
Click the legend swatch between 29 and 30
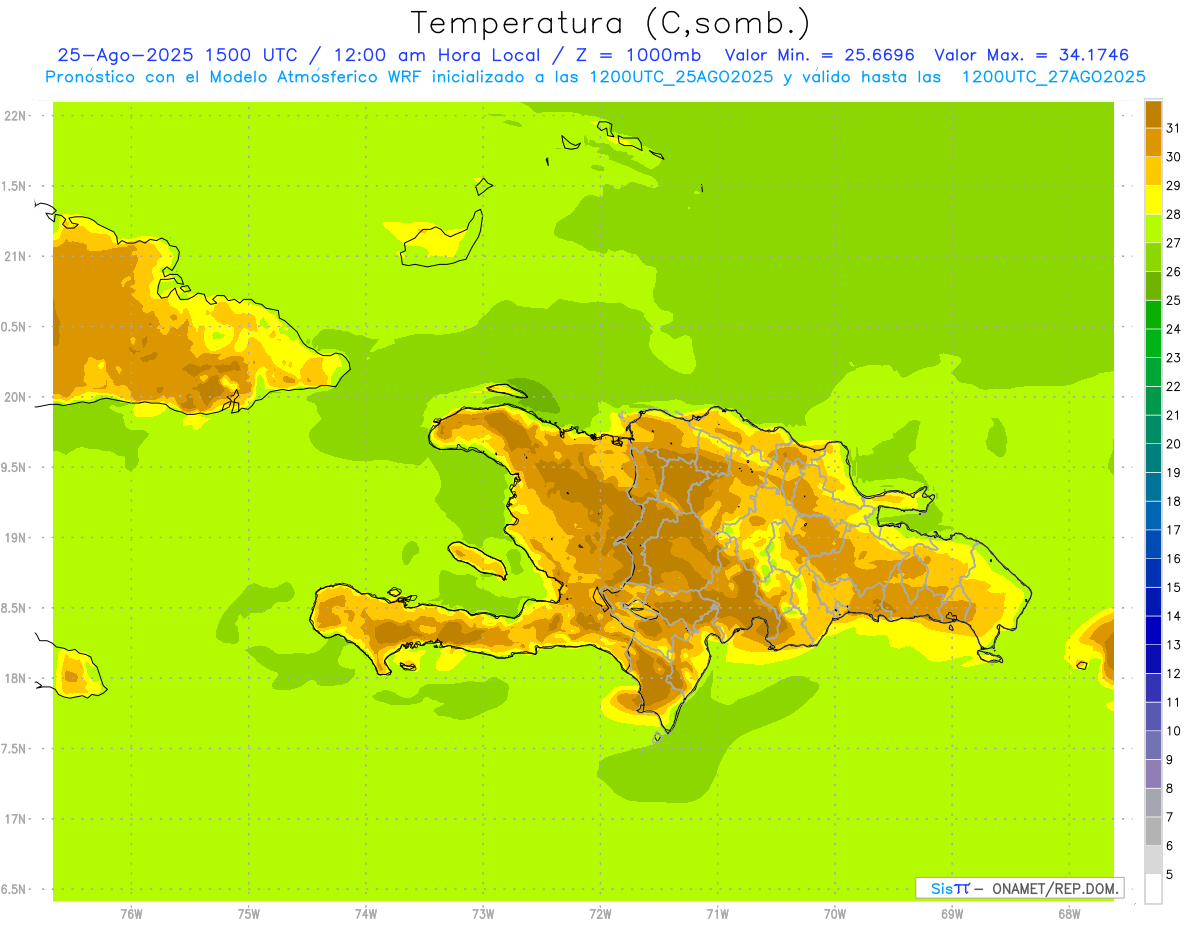tap(1153, 171)
